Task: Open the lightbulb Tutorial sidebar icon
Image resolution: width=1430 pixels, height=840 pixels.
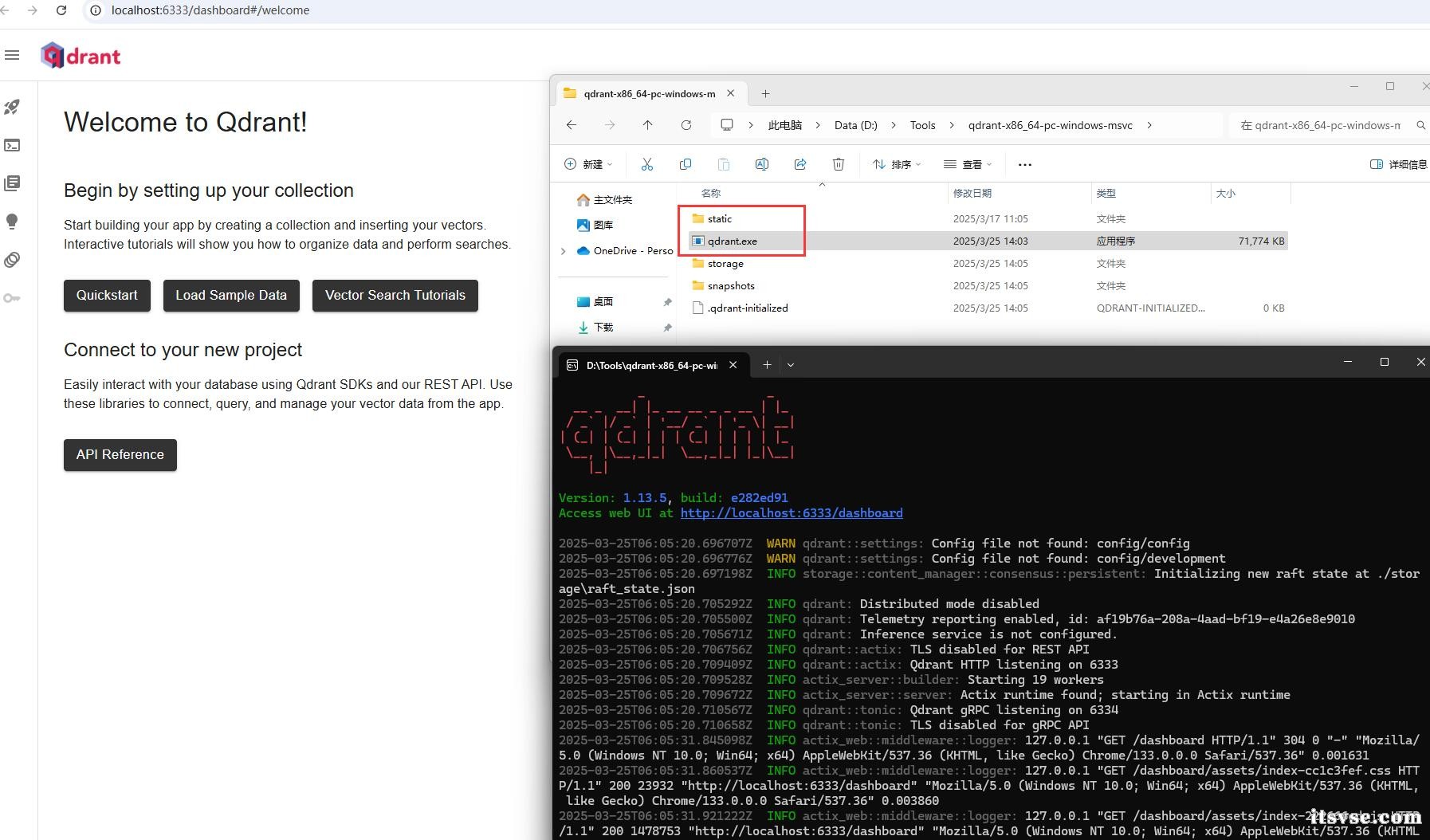Action: pyautogui.click(x=12, y=222)
